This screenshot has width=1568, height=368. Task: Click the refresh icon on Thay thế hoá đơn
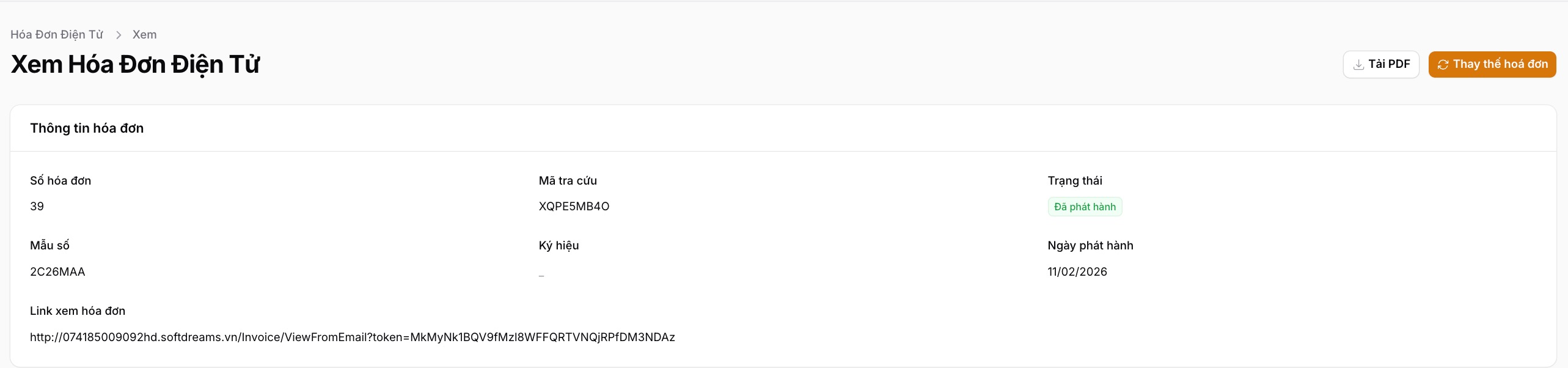coord(1443,65)
